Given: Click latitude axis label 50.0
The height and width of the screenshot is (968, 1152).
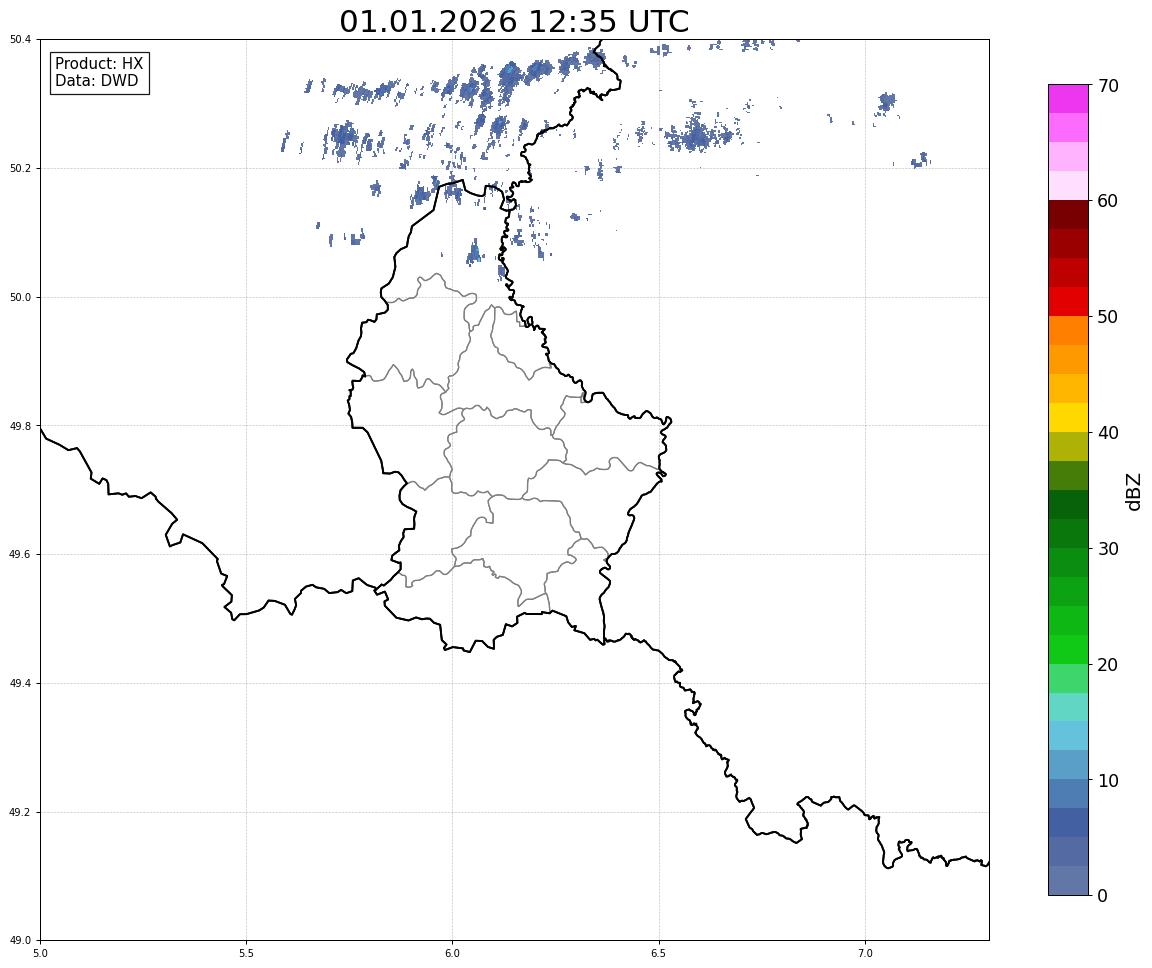Looking at the screenshot, I should [20, 297].
